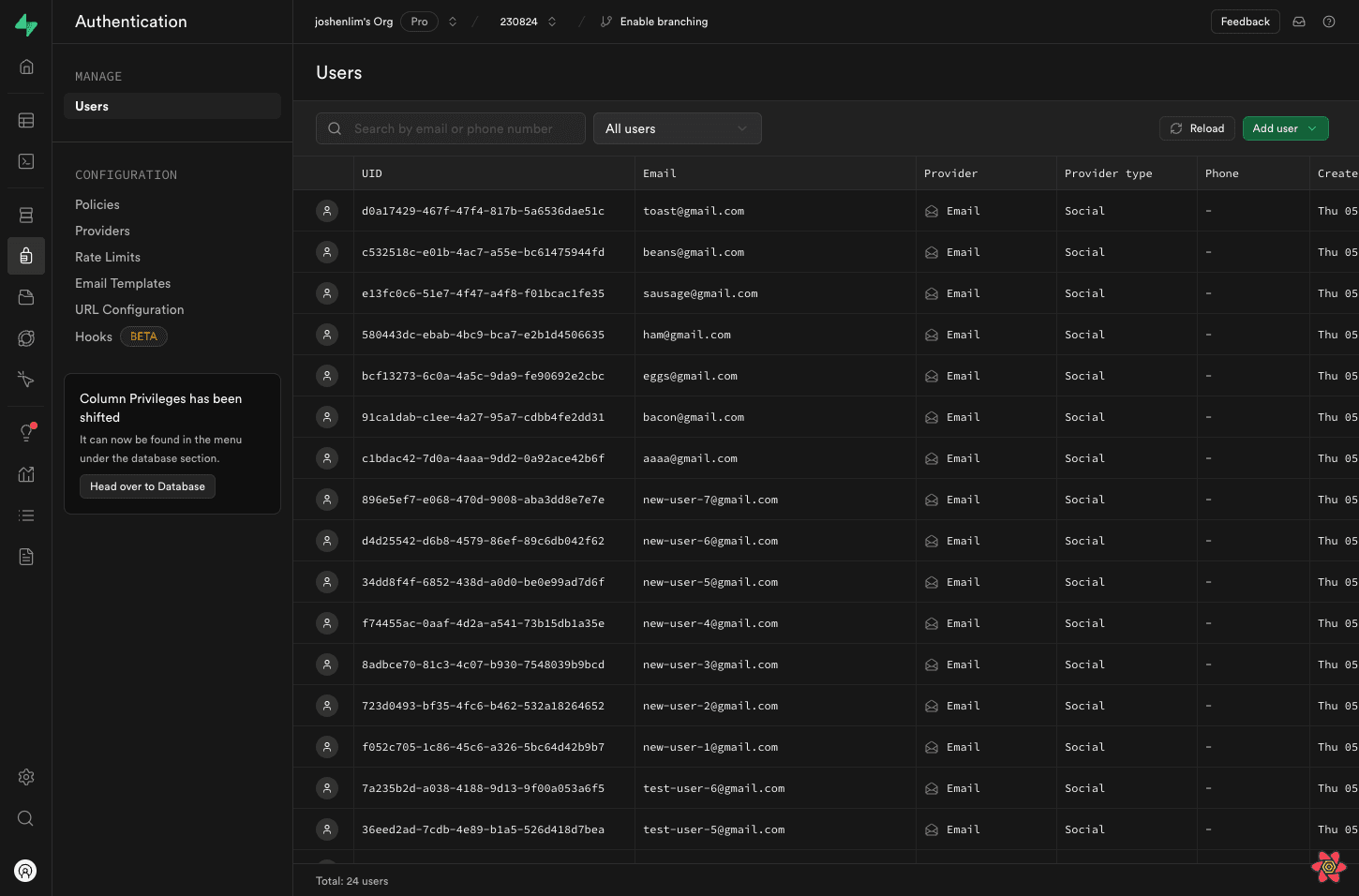The width and height of the screenshot is (1359, 896).
Task: Open the inbox notifications icon
Action: point(1299,22)
